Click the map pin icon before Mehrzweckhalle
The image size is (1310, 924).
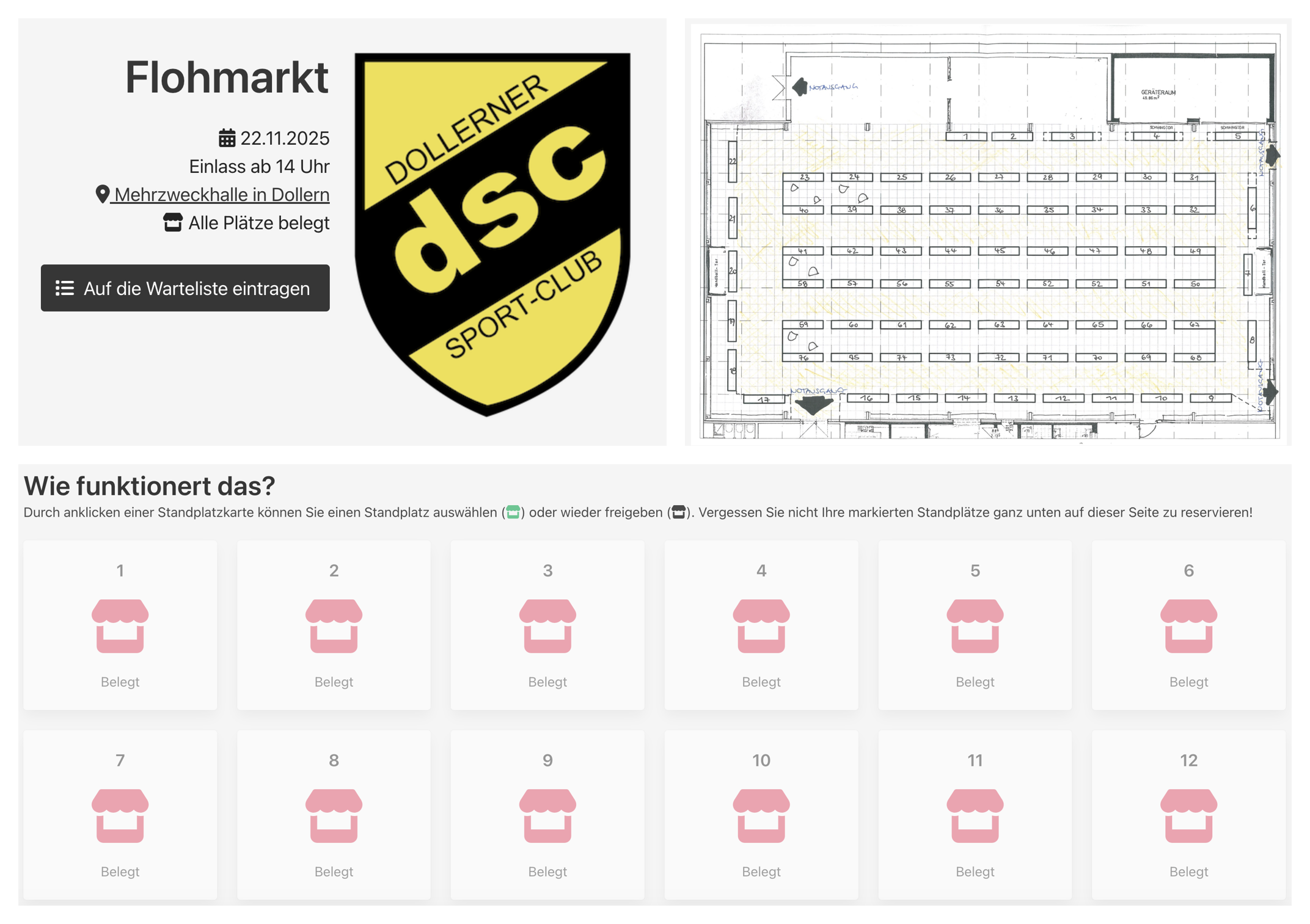102,194
